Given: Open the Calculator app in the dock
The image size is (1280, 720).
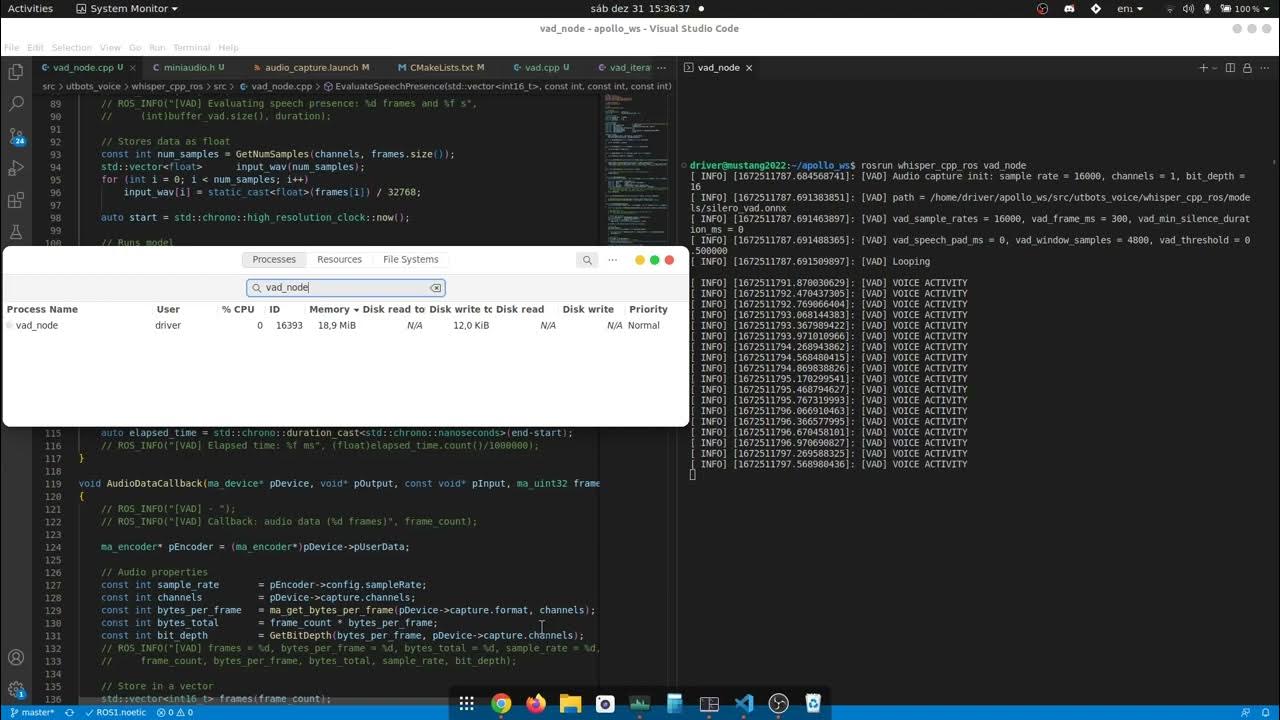Looking at the screenshot, I should pos(675,704).
